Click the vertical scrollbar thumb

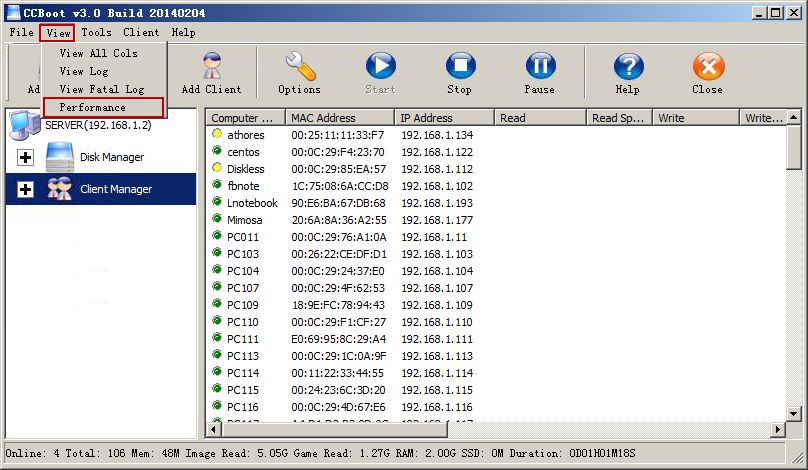click(794, 147)
